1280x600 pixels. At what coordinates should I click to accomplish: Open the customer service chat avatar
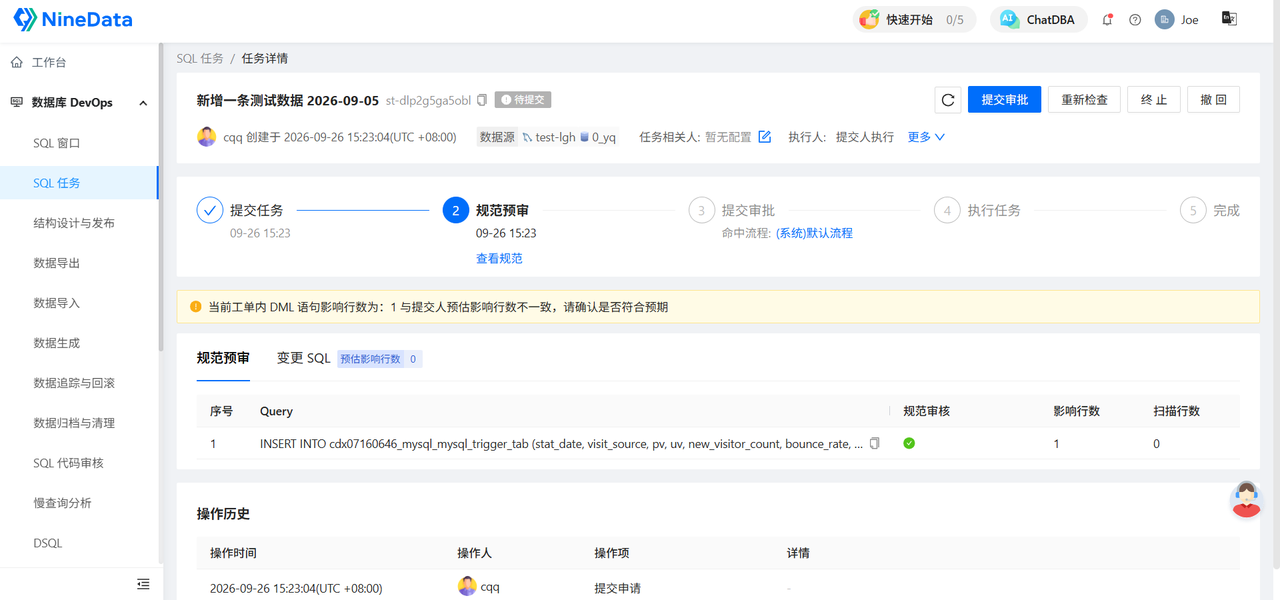1246,499
